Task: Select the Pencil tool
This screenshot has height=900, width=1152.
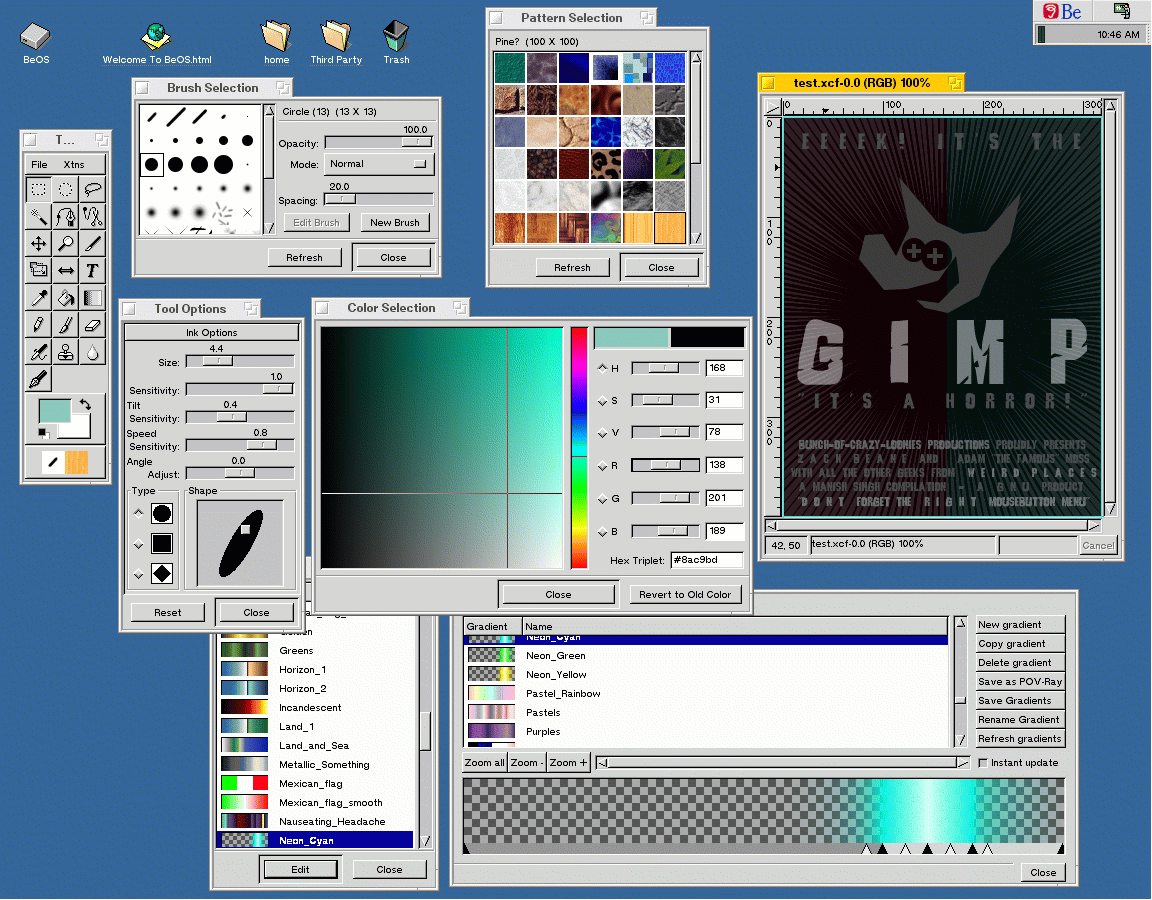Action: [38, 325]
